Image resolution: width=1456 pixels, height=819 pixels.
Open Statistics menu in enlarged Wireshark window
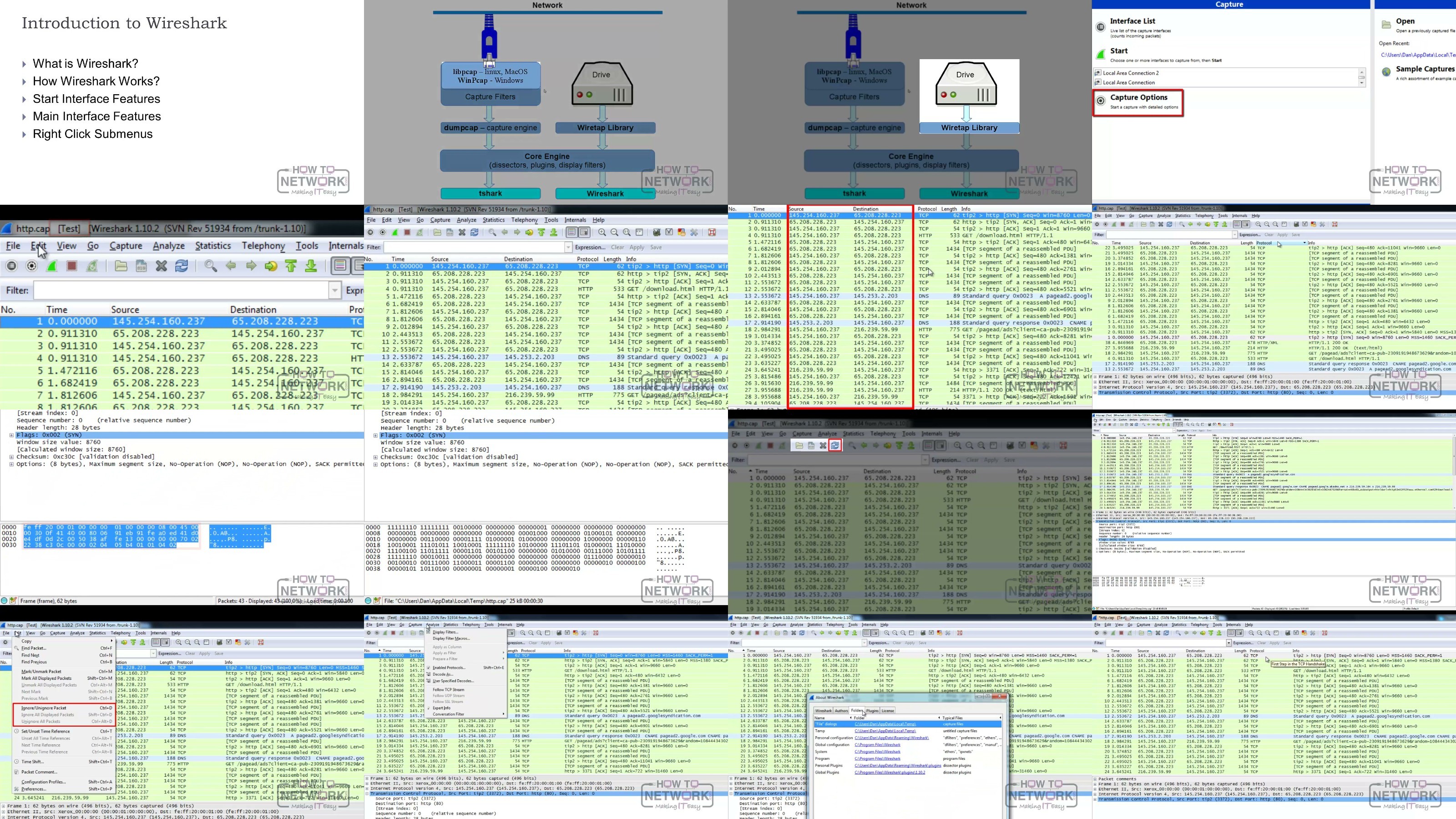pyautogui.click(x=213, y=246)
